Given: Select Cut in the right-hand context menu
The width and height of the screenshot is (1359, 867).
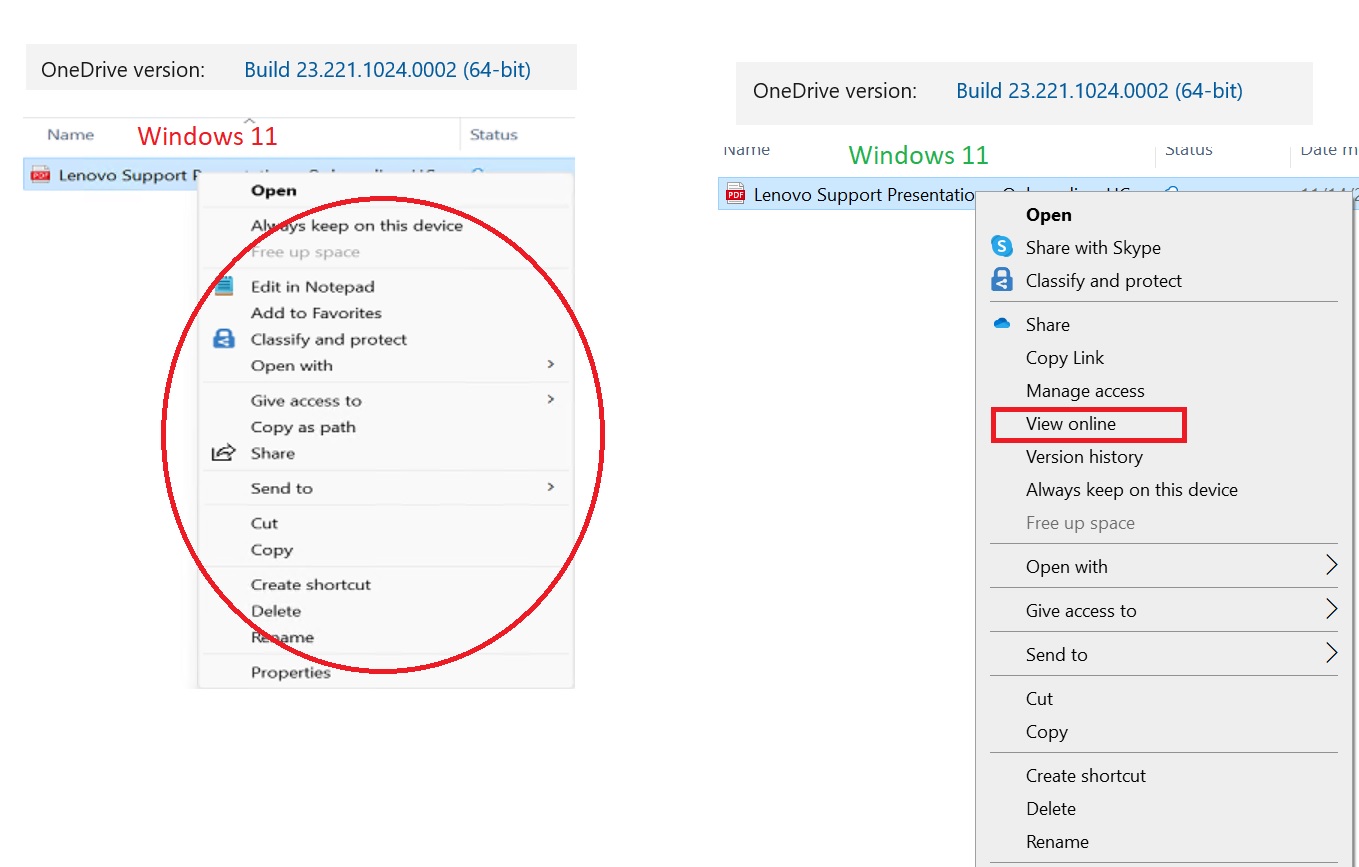Looking at the screenshot, I should (x=1039, y=698).
